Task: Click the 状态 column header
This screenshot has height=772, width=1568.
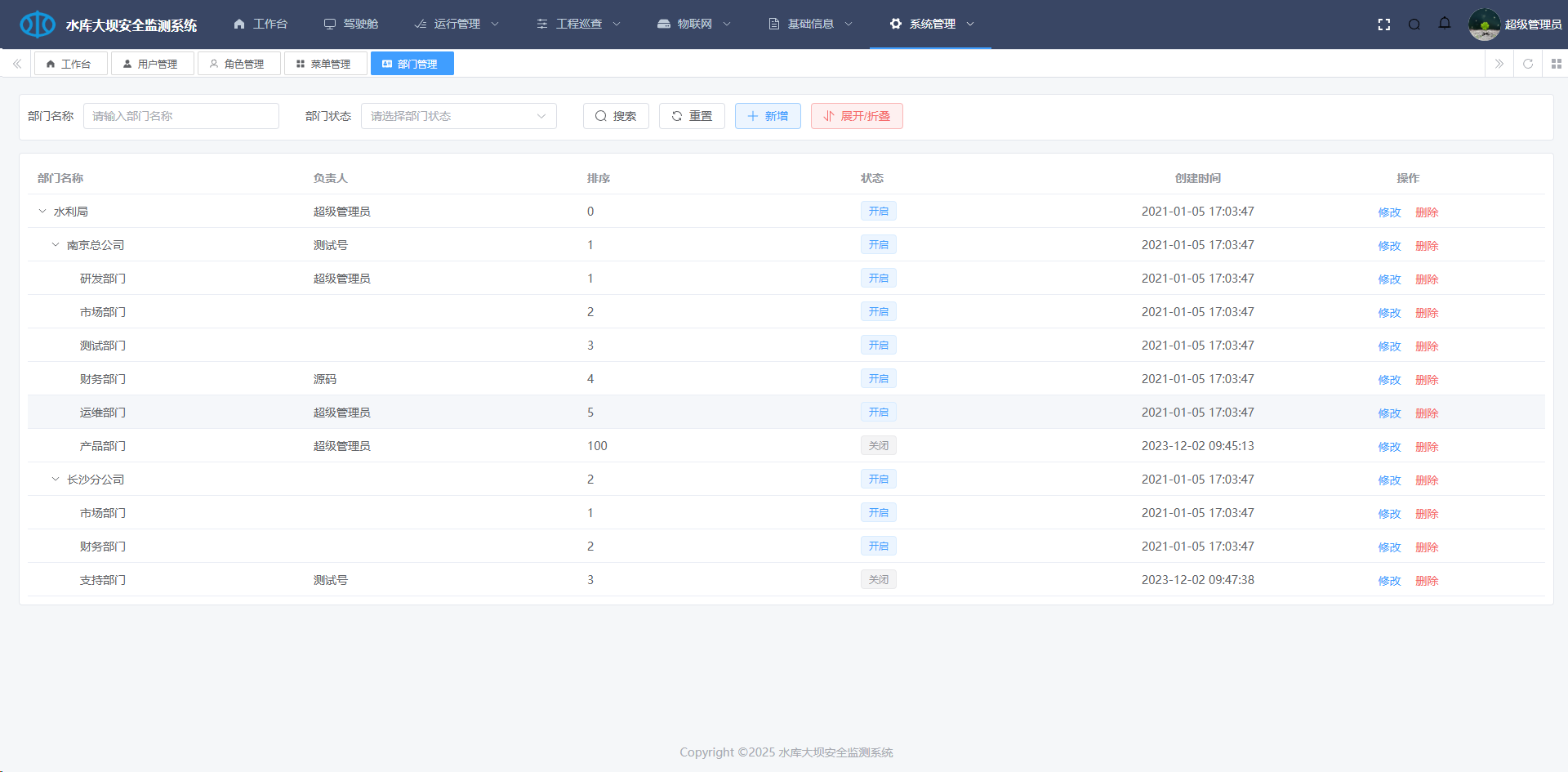Action: (x=872, y=178)
